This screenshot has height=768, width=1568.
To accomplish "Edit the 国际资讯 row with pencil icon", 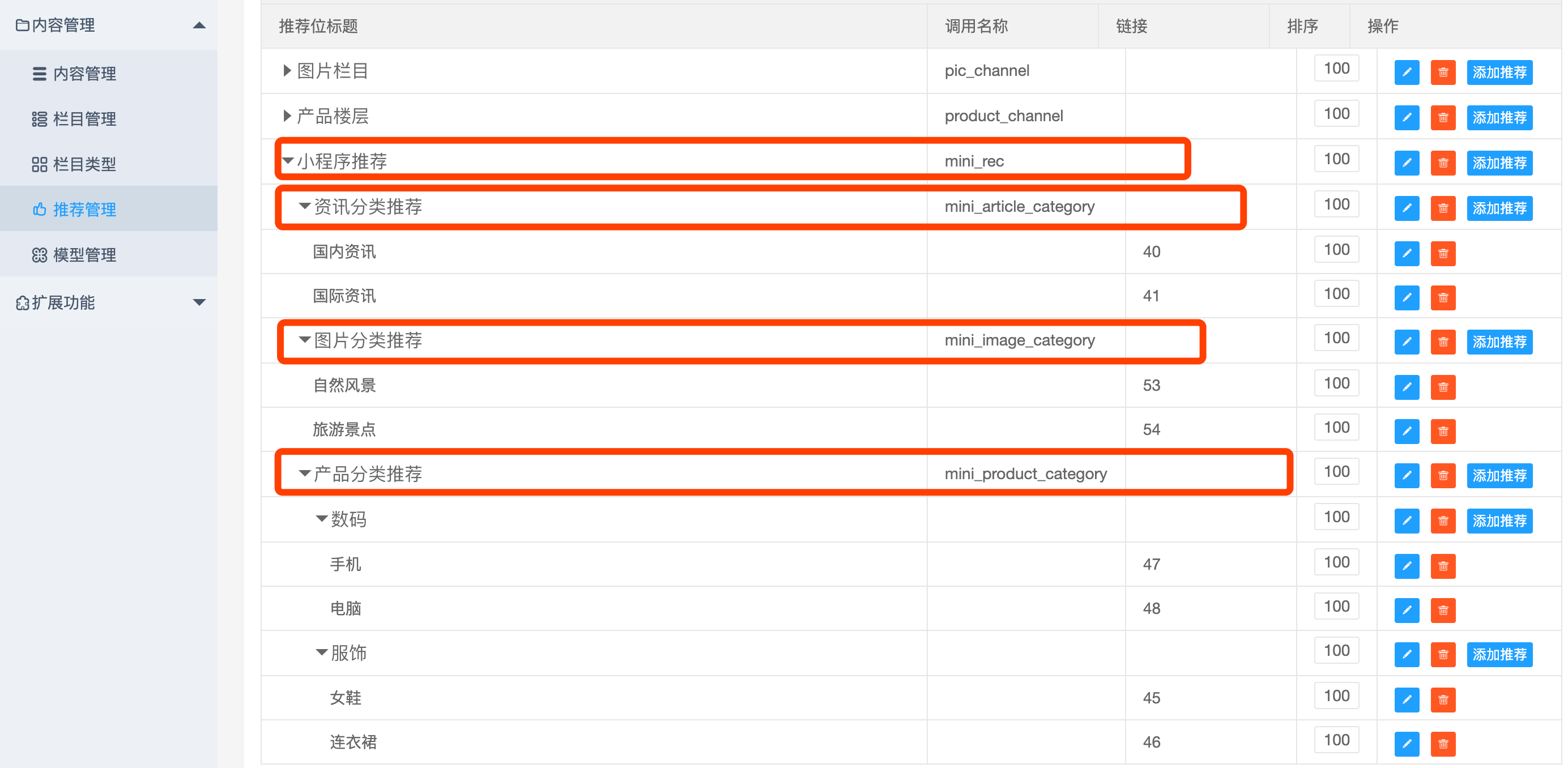I will pyautogui.click(x=1406, y=297).
